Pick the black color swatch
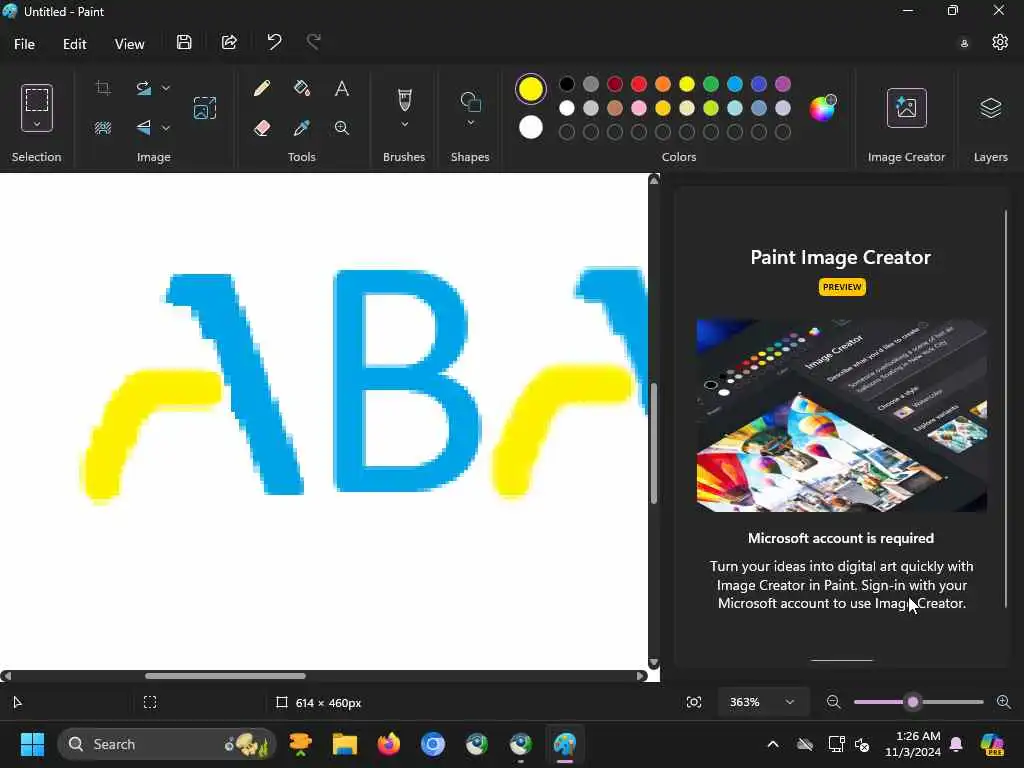The height and width of the screenshot is (768, 1024). tap(567, 84)
